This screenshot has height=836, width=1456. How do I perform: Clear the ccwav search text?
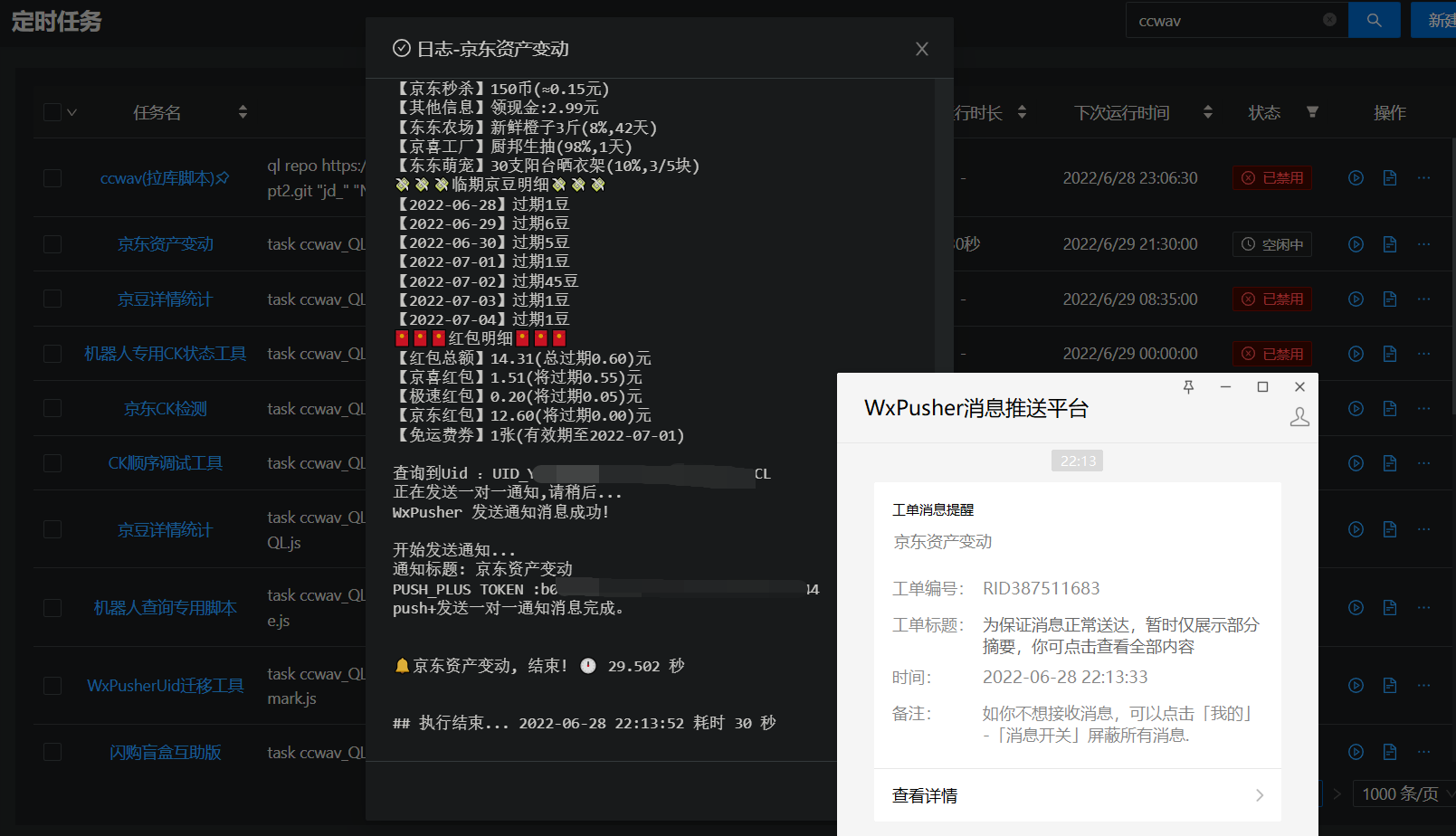pos(1329,20)
